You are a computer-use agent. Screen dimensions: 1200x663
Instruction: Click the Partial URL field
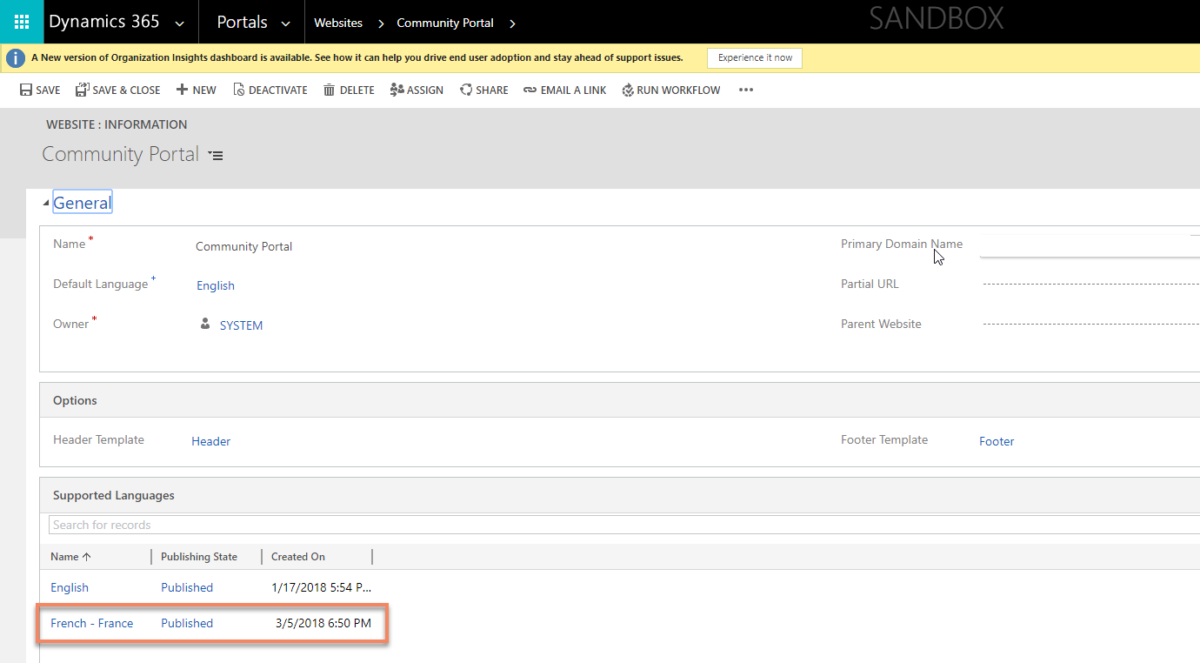tap(1089, 285)
